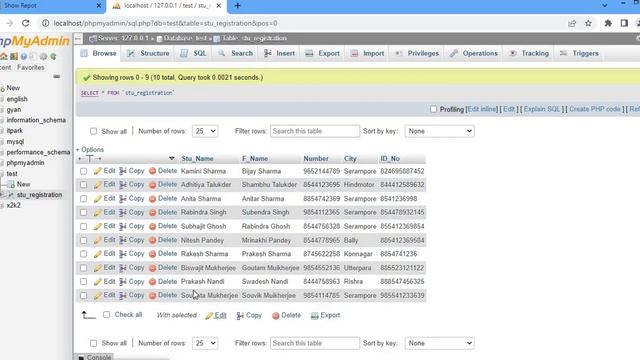Toggle the top Show all checkbox
Screen dimensions: 640x360
coord(93,131)
